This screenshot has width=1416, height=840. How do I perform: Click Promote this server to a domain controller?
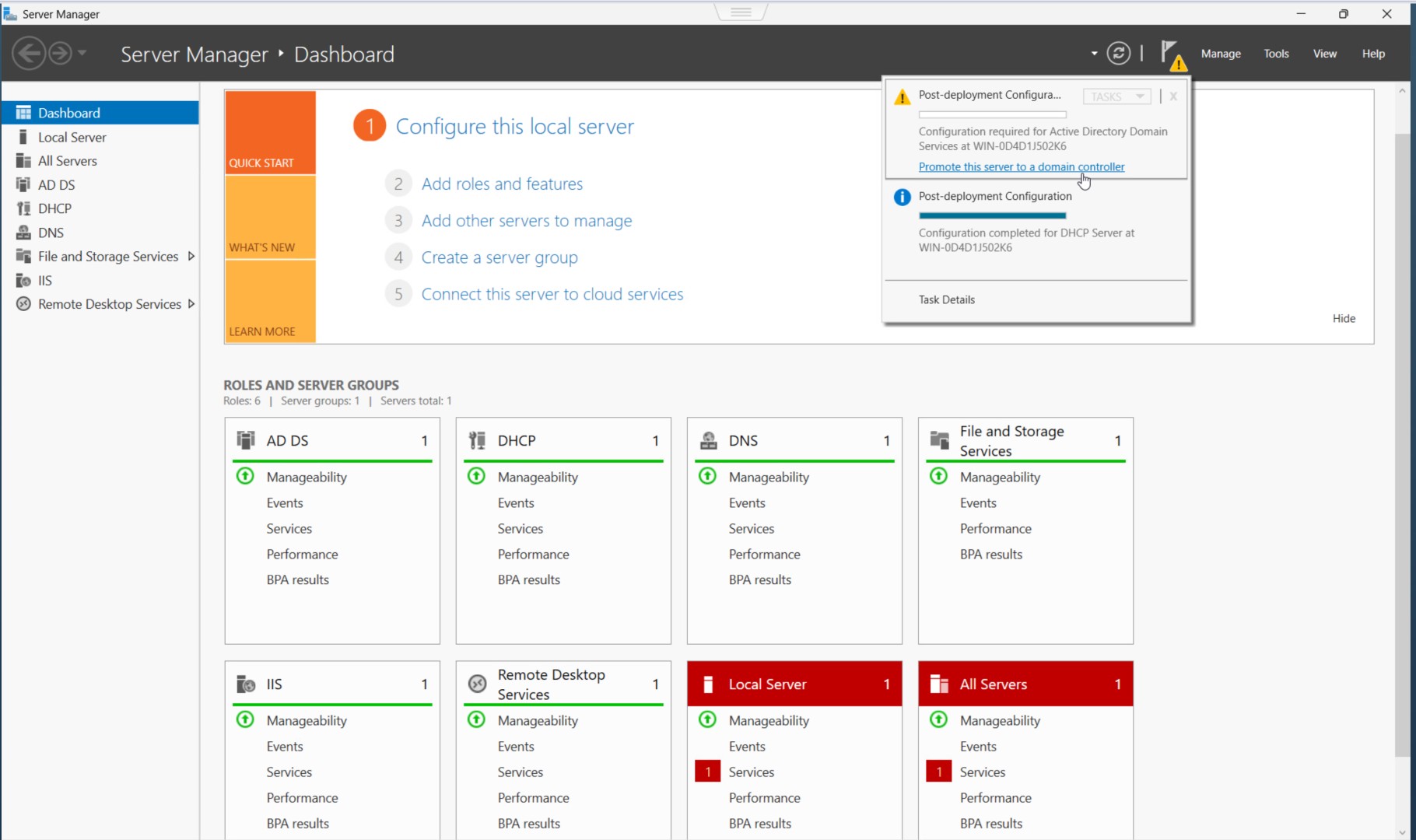pyautogui.click(x=1022, y=166)
